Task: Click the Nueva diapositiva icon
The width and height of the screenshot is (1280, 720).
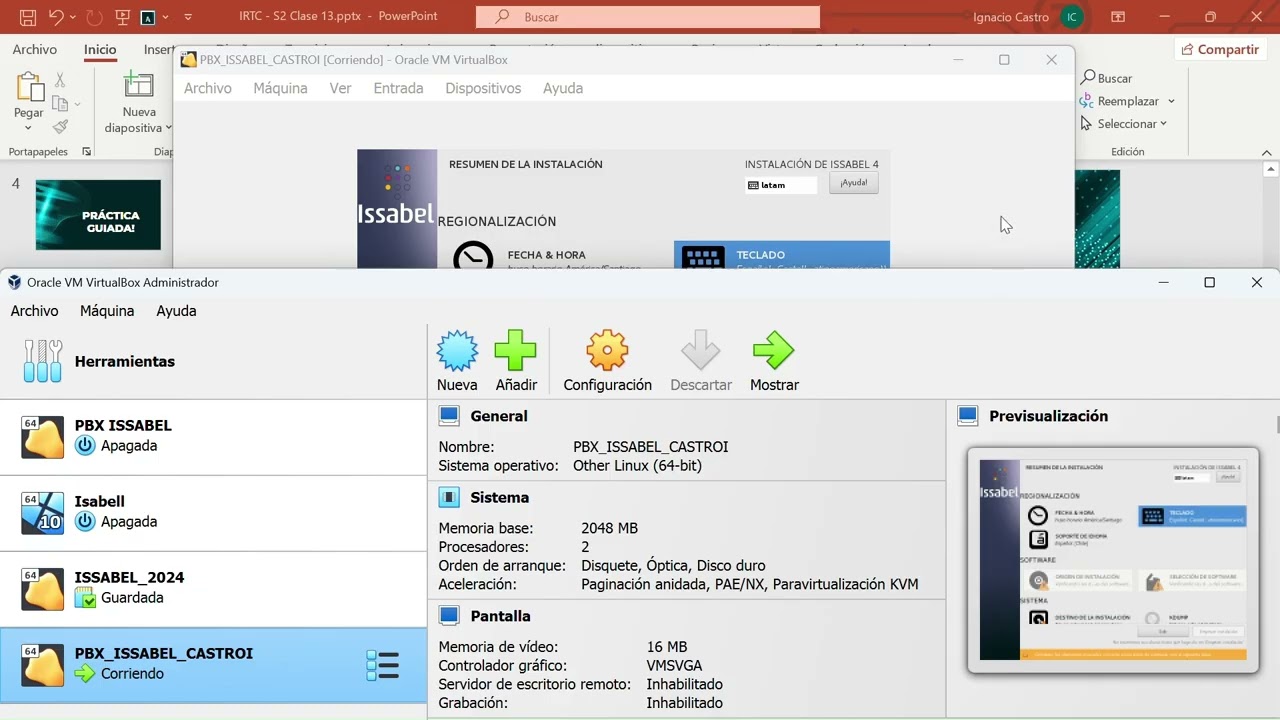Action: 139,86
